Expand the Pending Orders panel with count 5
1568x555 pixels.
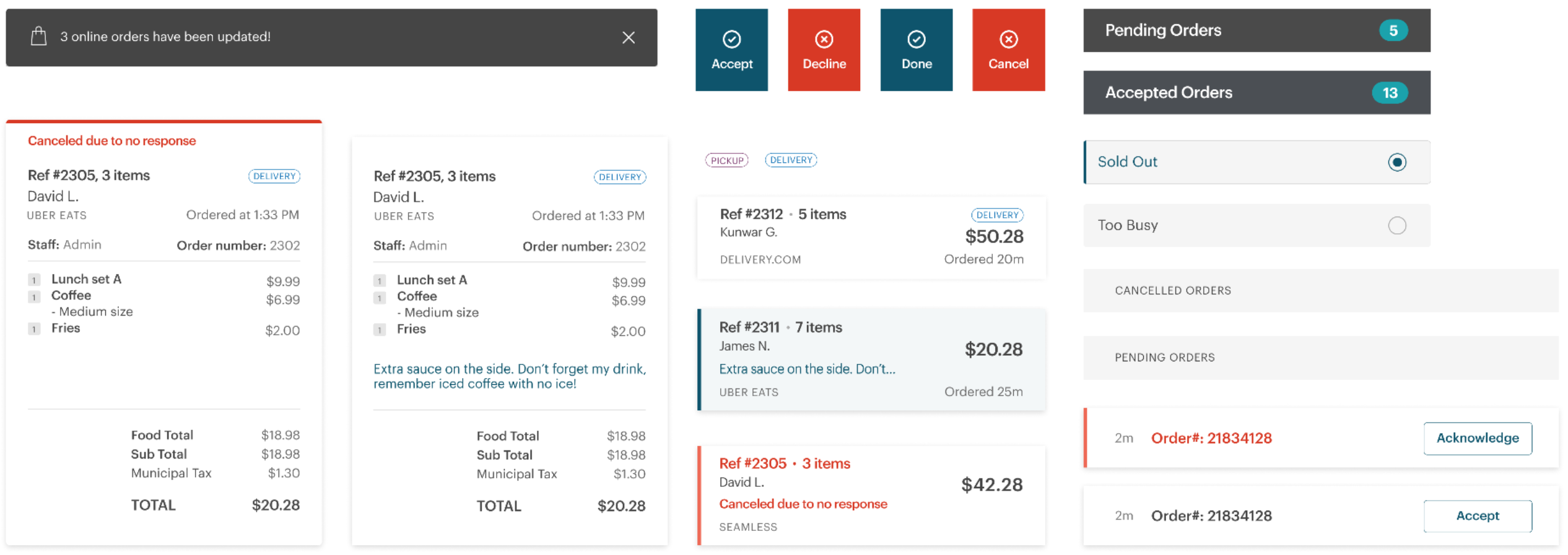(x=1257, y=30)
